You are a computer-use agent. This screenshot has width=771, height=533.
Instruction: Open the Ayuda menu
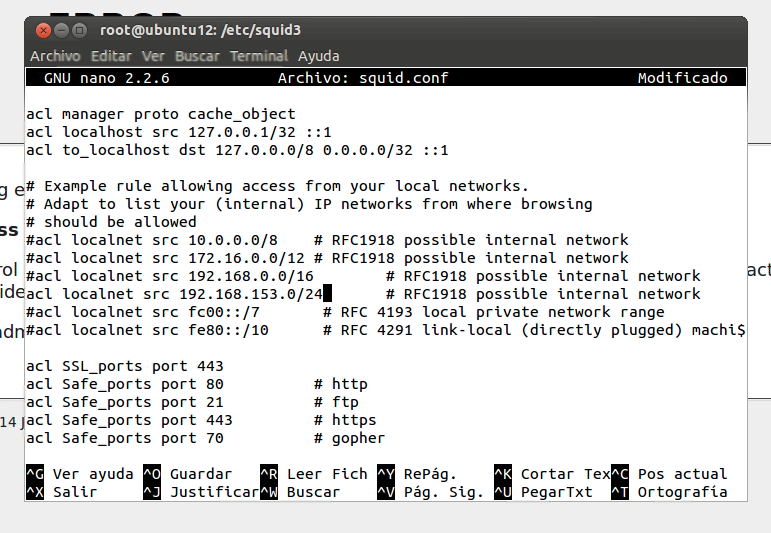click(318, 56)
